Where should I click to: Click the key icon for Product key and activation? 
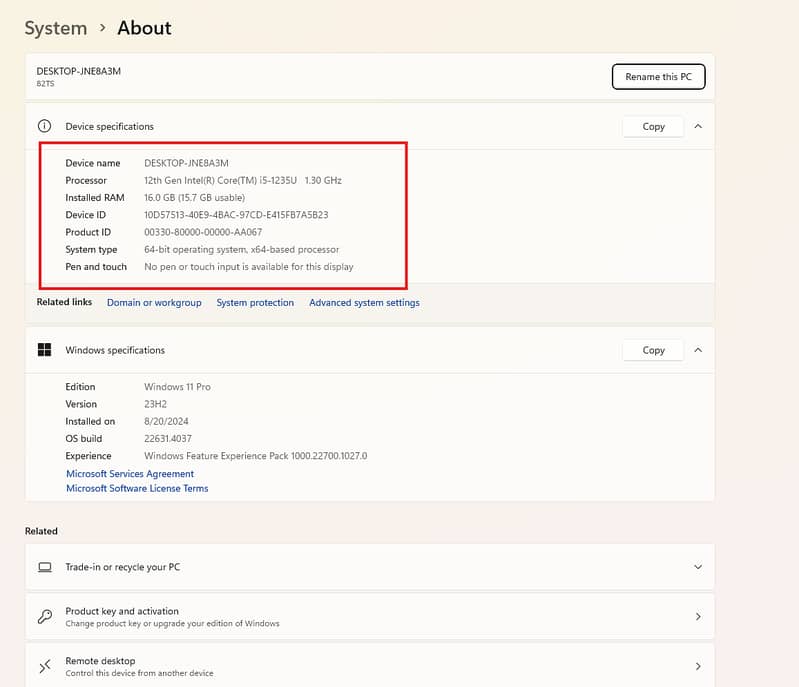coord(44,617)
